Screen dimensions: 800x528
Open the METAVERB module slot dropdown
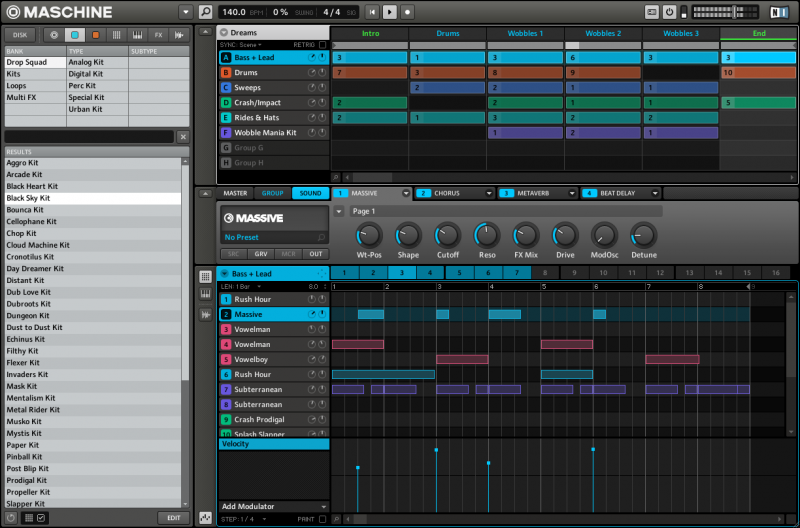tap(571, 193)
